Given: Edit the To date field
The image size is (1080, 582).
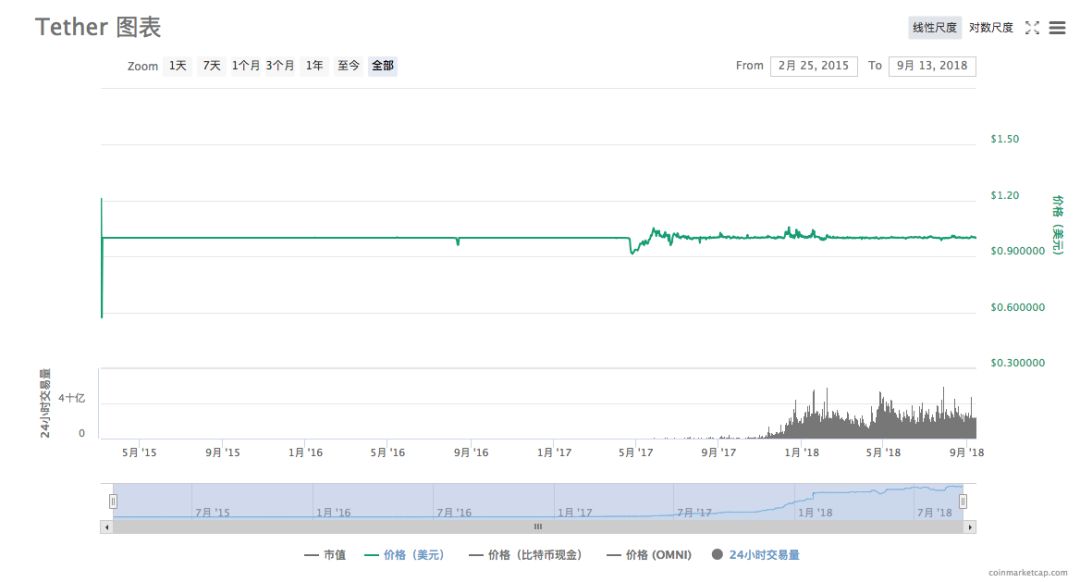Looking at the screenshot, I should (x=932, y=65).
